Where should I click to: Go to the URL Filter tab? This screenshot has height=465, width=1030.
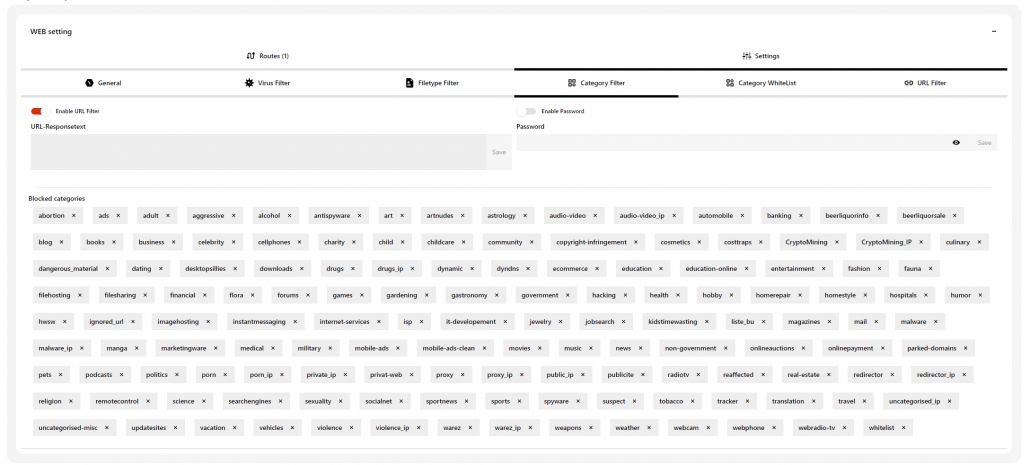[x=924, y=83]
